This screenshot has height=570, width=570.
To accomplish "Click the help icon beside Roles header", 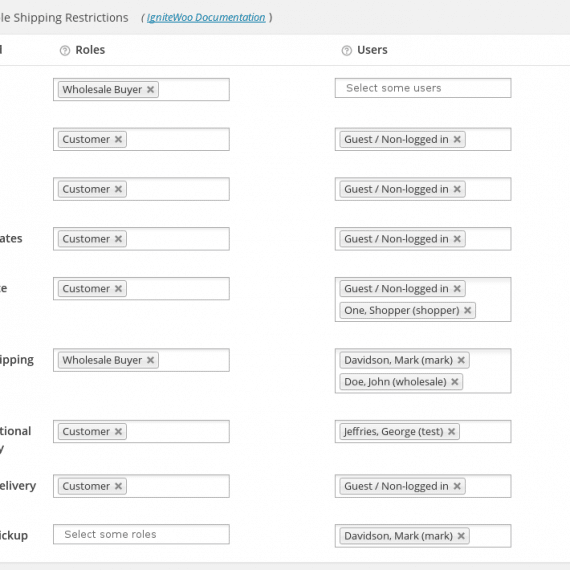I will [x=65, y=51].
